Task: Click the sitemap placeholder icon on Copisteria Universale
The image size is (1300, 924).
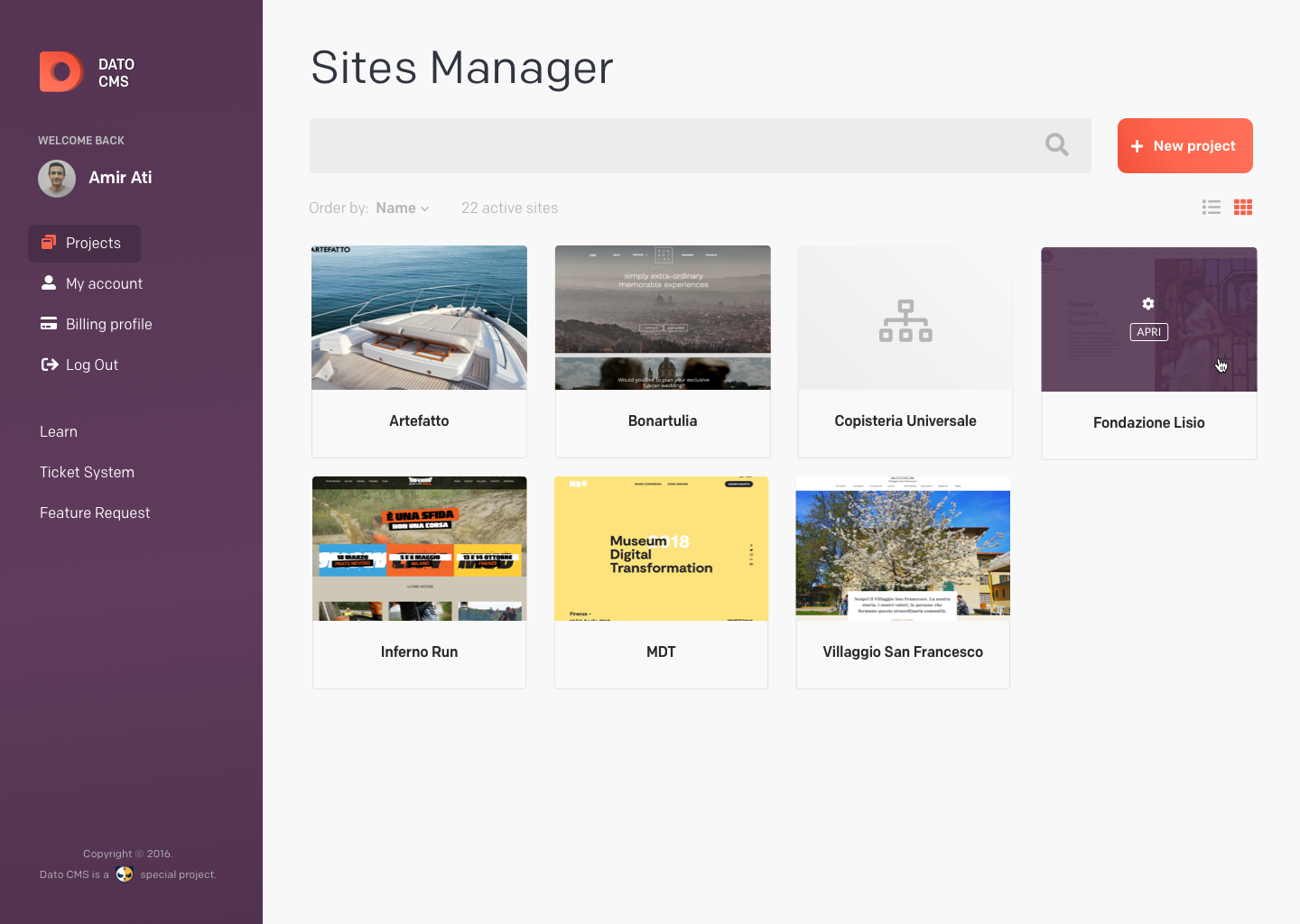Action: [x=905, y=320]
